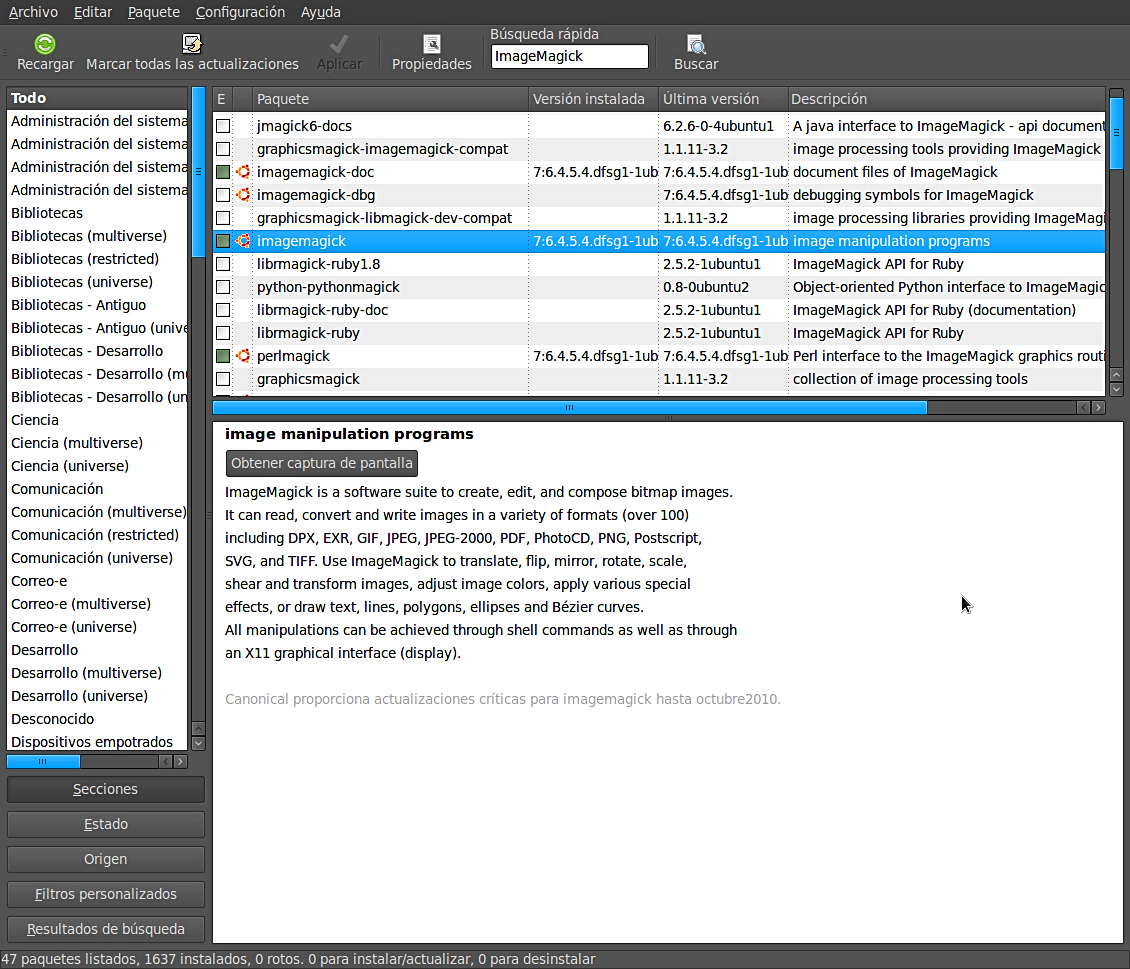Image resolution: width=1130 pixels, height=969 pixels.
Task: Toggle checkbox for librmagick-ruby1.8
Action: (x=223, y=264)
